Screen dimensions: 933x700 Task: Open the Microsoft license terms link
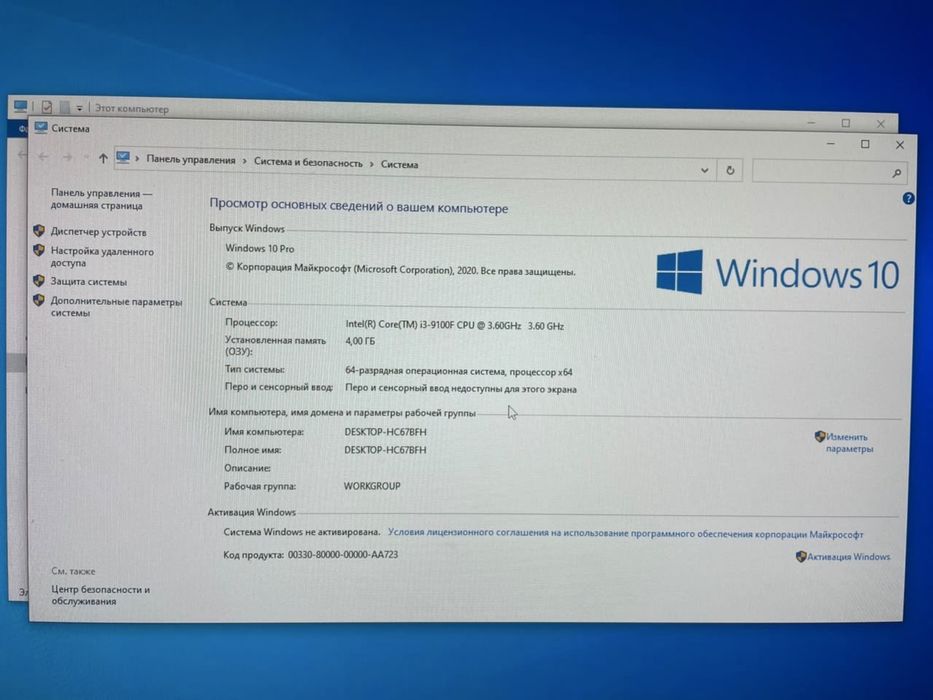625,533
